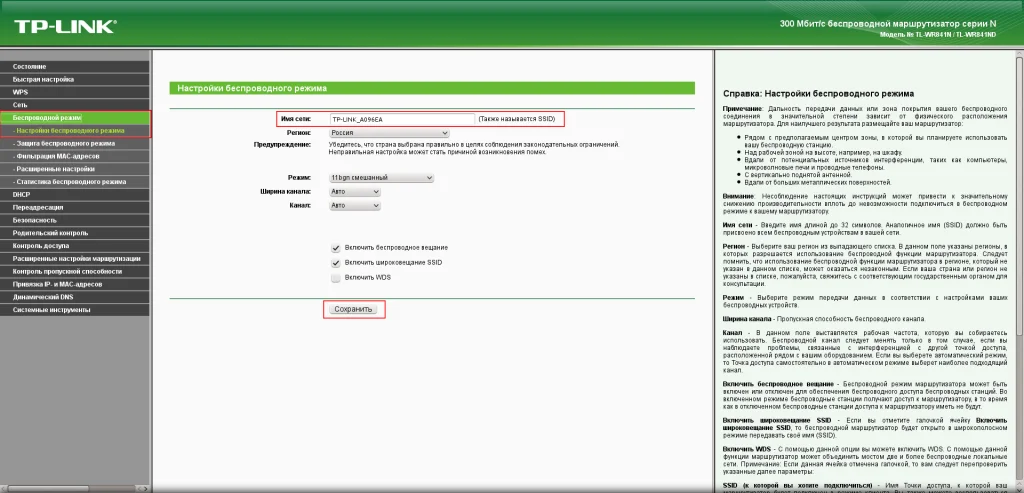Enable the Включить WDS checkbox
1024x493 pixels.
tap(336, 278)
